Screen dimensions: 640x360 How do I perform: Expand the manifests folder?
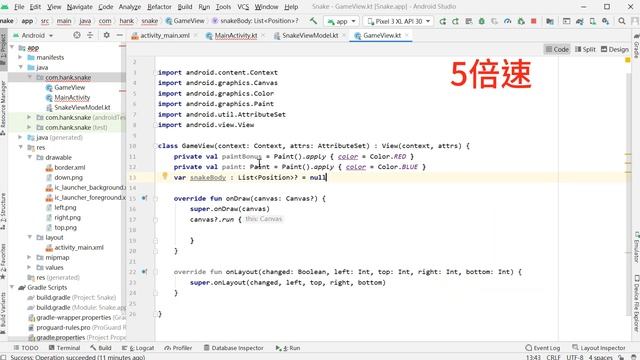tap(20, 57)
